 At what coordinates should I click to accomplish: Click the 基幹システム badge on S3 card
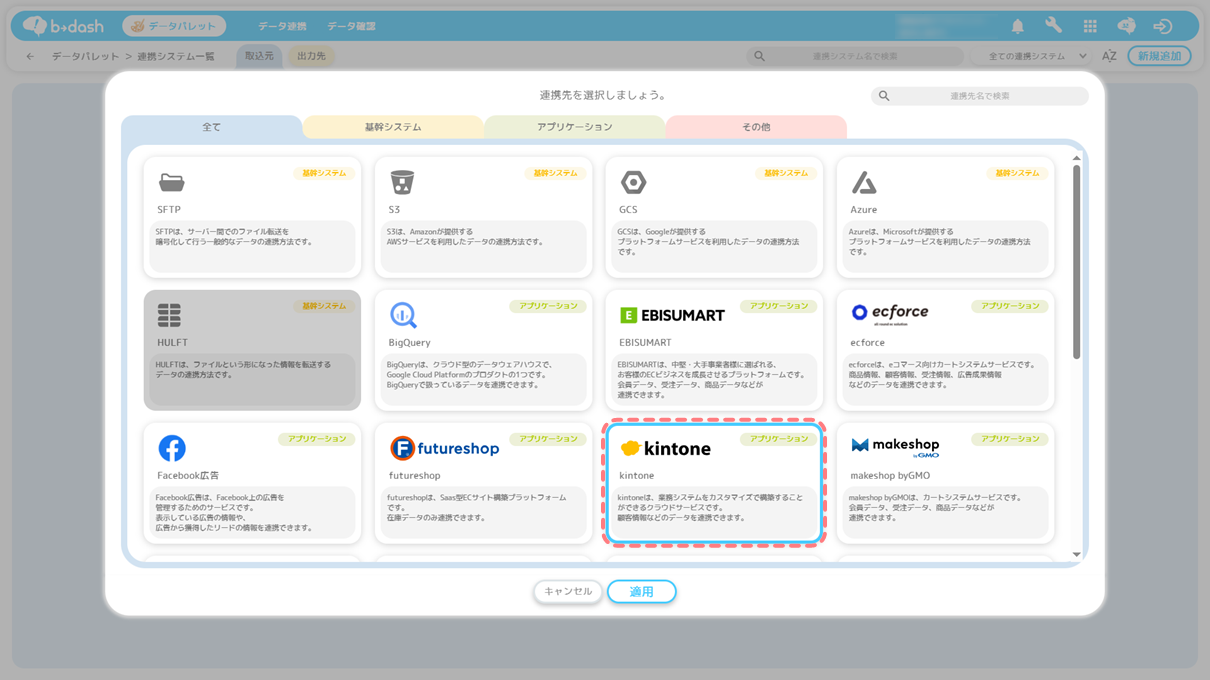[x=555, y=173]
